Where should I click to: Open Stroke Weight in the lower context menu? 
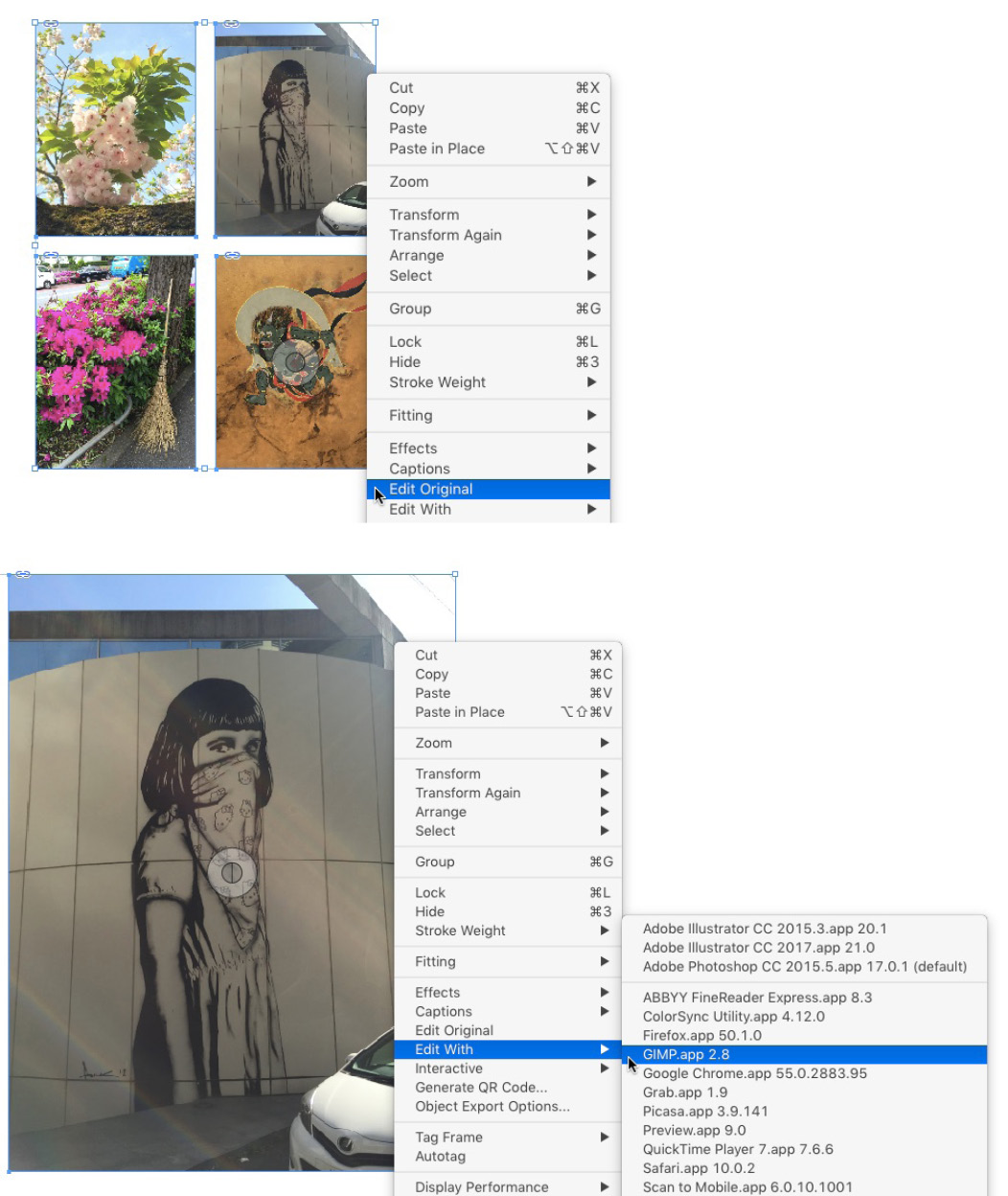coord(508,931)
